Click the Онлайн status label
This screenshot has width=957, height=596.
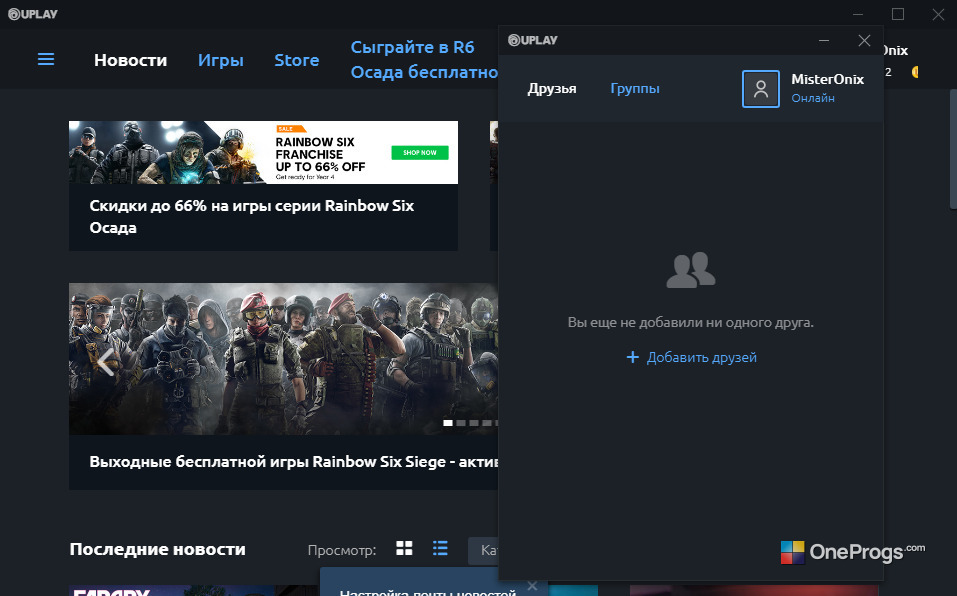click(x=812, y=98)
